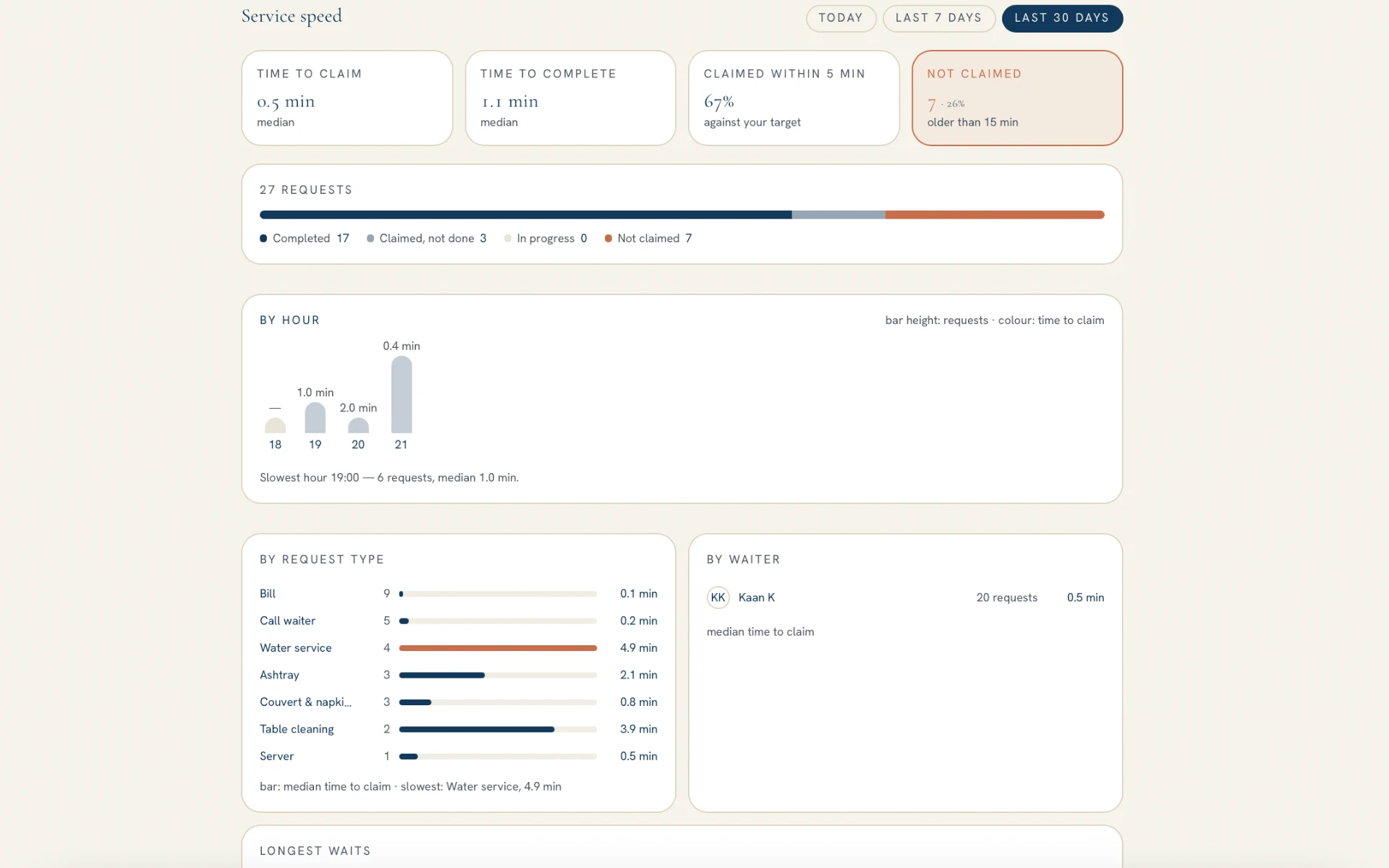Select the Ashtray request row
Image resolution: width=1389 pixels, height=868 pixels.
click(x=459, y=675)
